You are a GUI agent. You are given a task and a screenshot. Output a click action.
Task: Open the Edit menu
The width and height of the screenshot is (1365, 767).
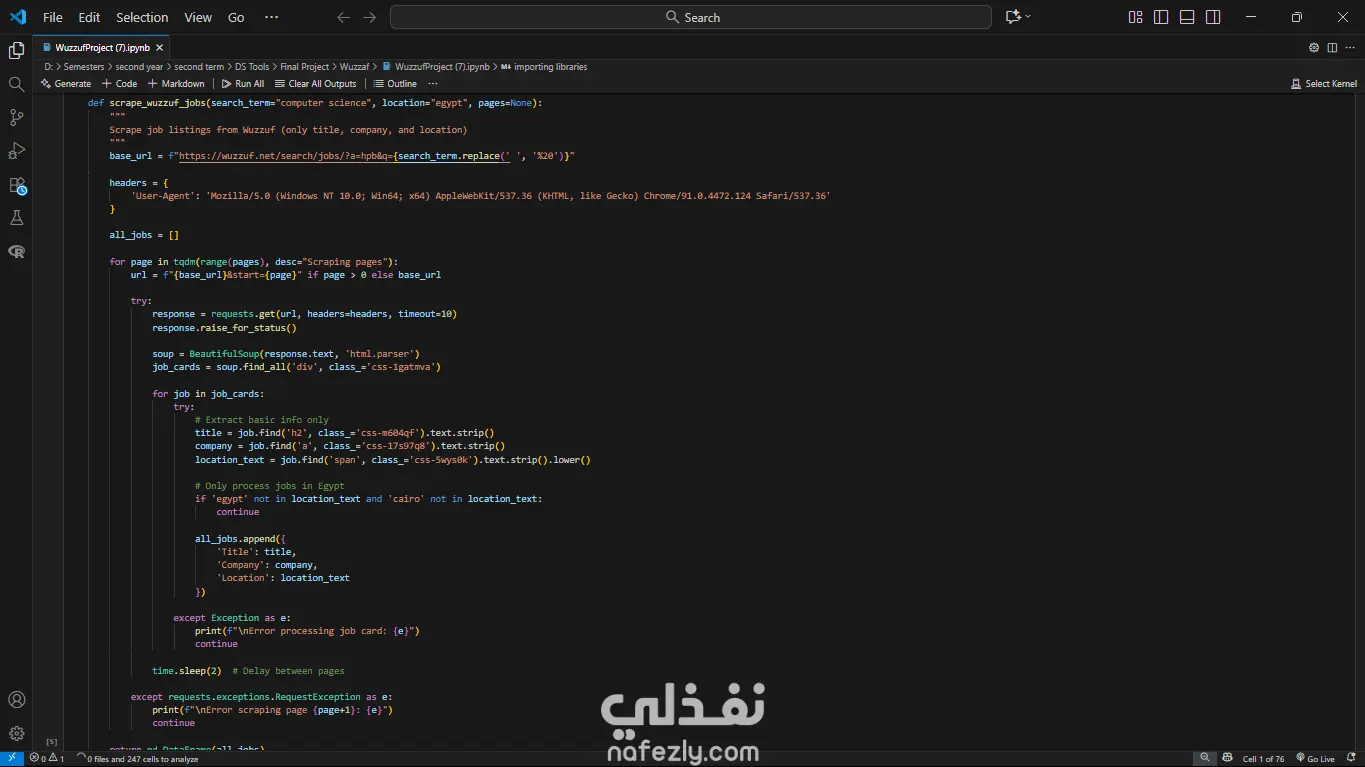[x=89, y=17]
